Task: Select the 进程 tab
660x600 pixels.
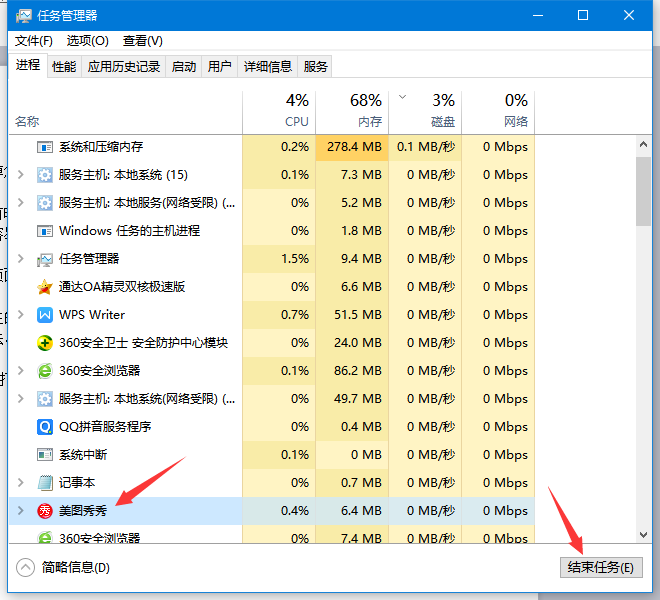Action: pyautogui.click(x=28, y=65)
